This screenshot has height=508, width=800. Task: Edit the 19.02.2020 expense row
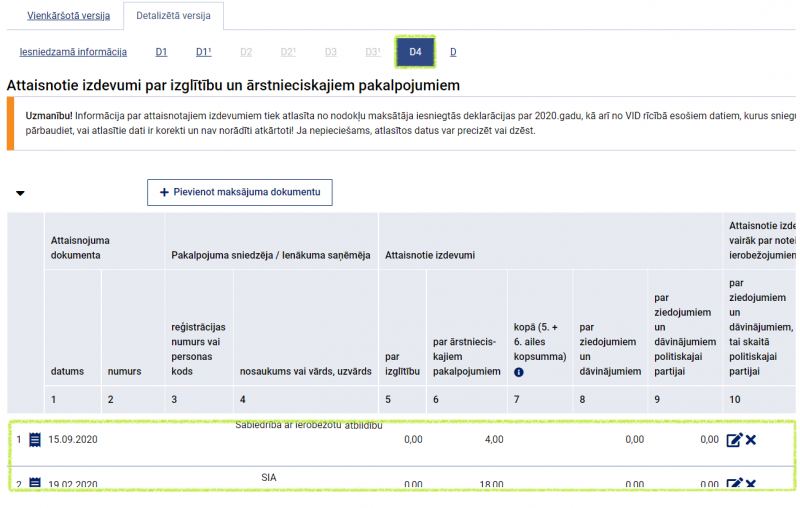coord(734,484)
